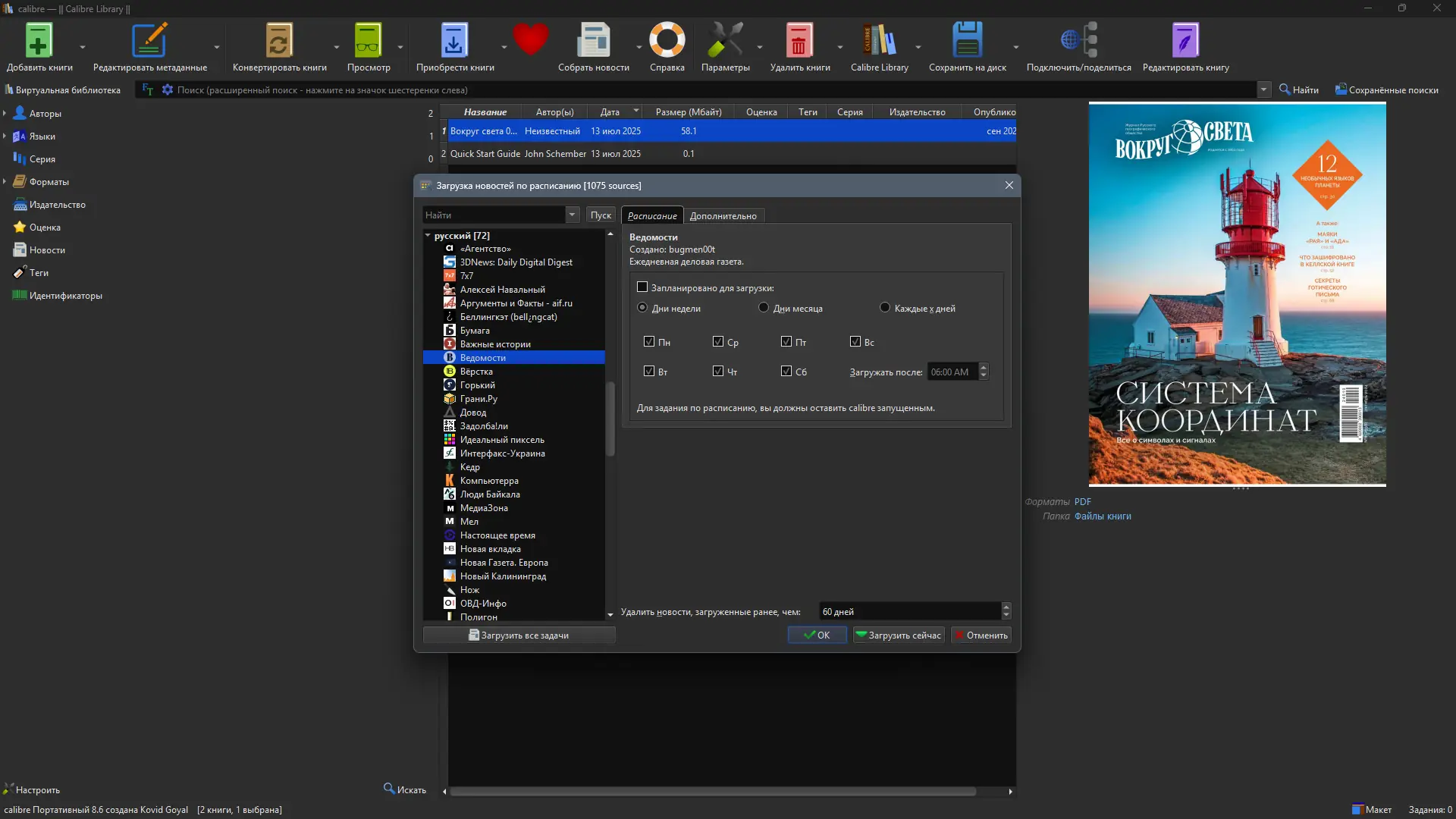Image resolution: width=1456 pixels, height=819 pixels.
Task: Open the Fetch news toolbar icon
Action: pos(593,41)
